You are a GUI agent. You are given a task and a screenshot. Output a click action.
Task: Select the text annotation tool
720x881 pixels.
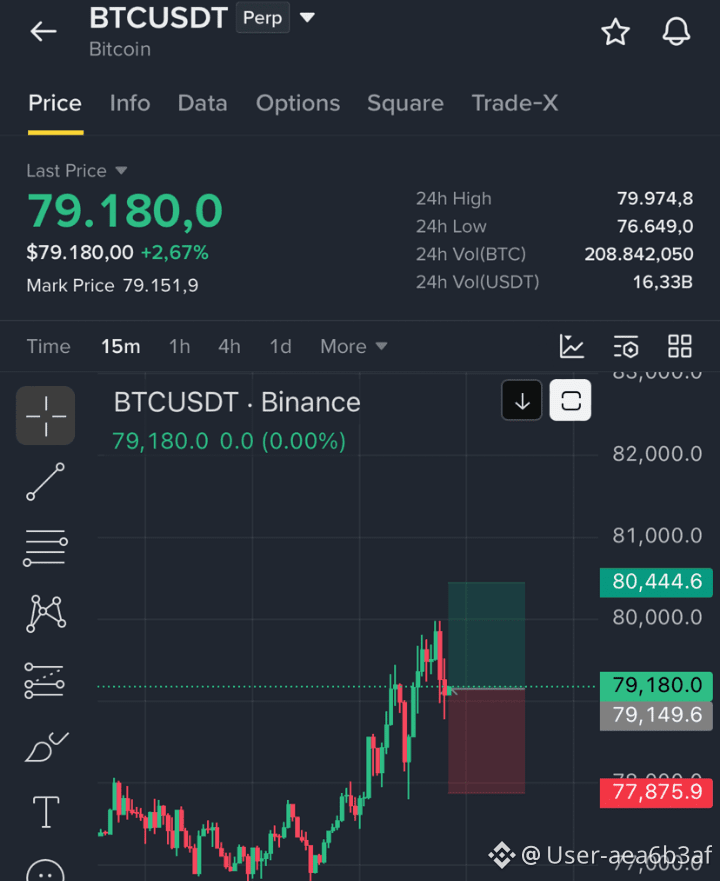pyautogui.click(x=46, y=812)
